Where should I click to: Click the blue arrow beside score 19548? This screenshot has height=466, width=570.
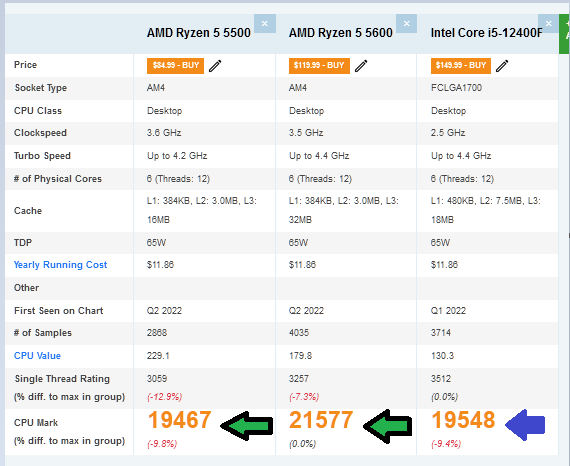point(525,425)
